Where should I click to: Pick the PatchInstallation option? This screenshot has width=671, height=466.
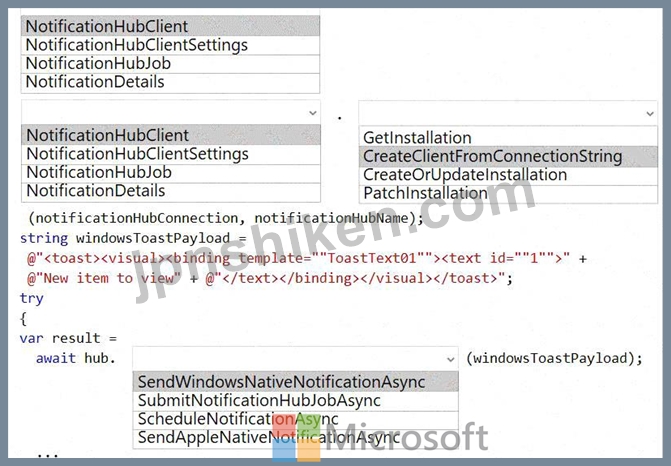click(508, 193)
